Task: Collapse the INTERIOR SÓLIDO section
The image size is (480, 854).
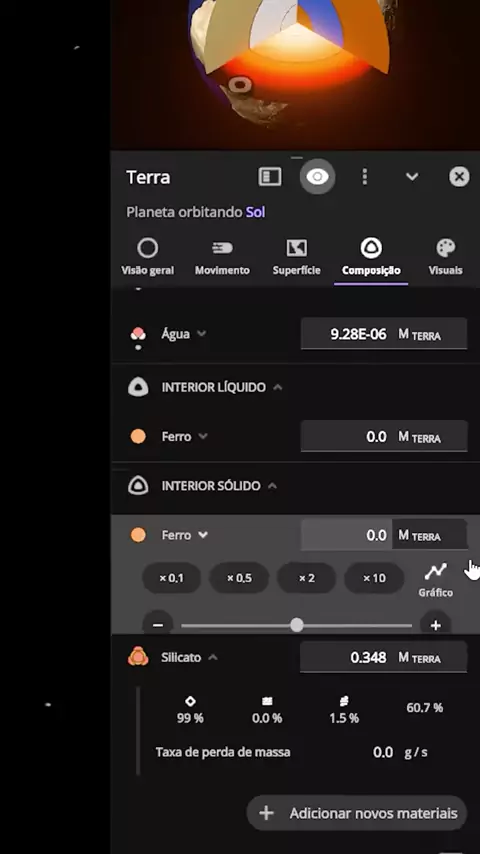Action: 272,486
